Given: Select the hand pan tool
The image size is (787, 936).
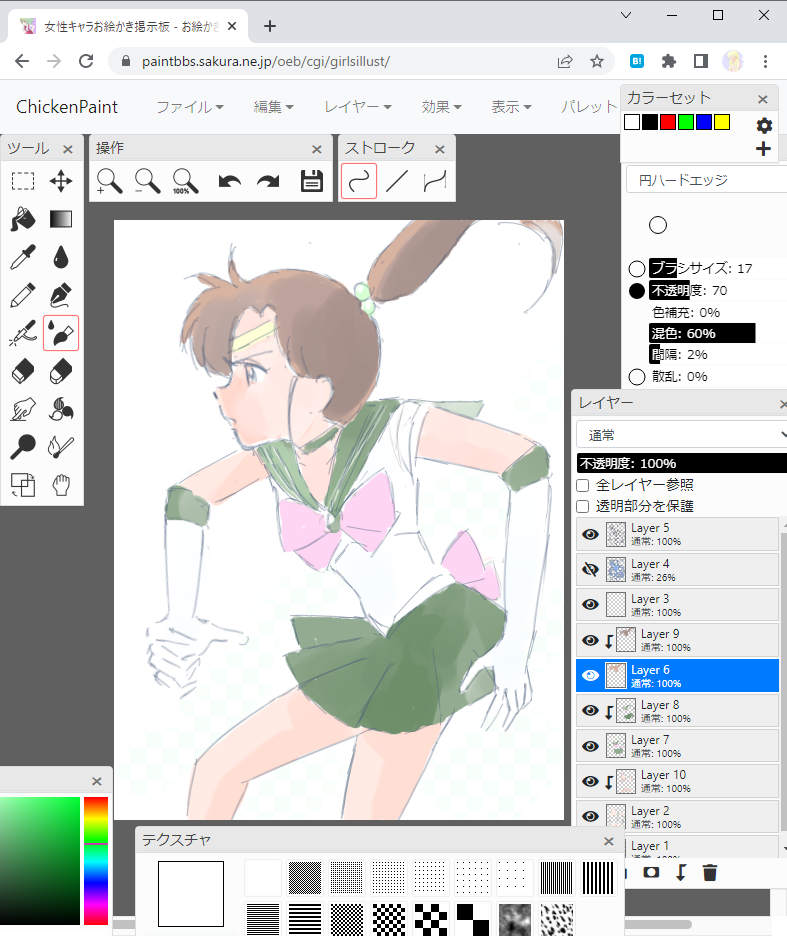Looking at the screenshot, I should [61, 485].
